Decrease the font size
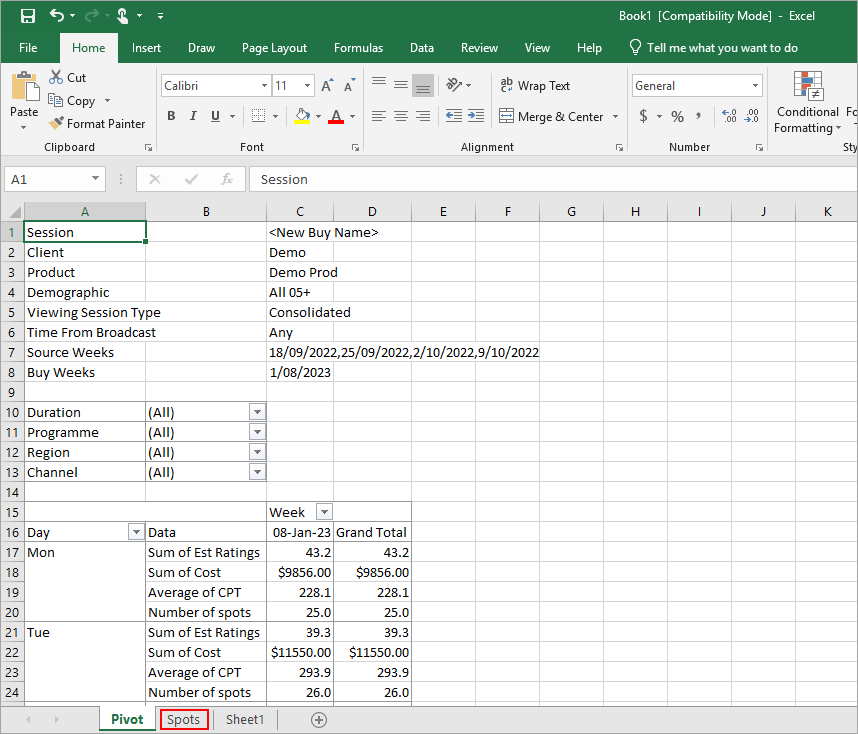The width and height of the screenshot is (858, 734). tap(349, 86)
